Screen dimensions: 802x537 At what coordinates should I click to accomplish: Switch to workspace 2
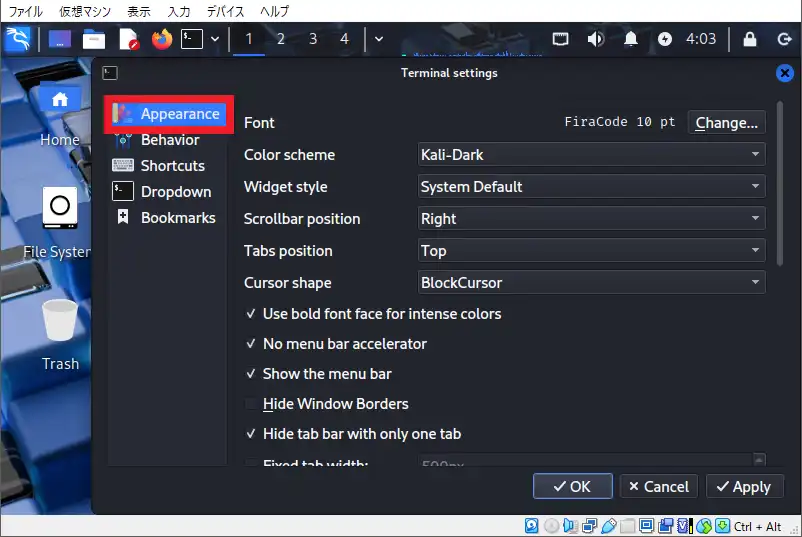pos(281,39)
